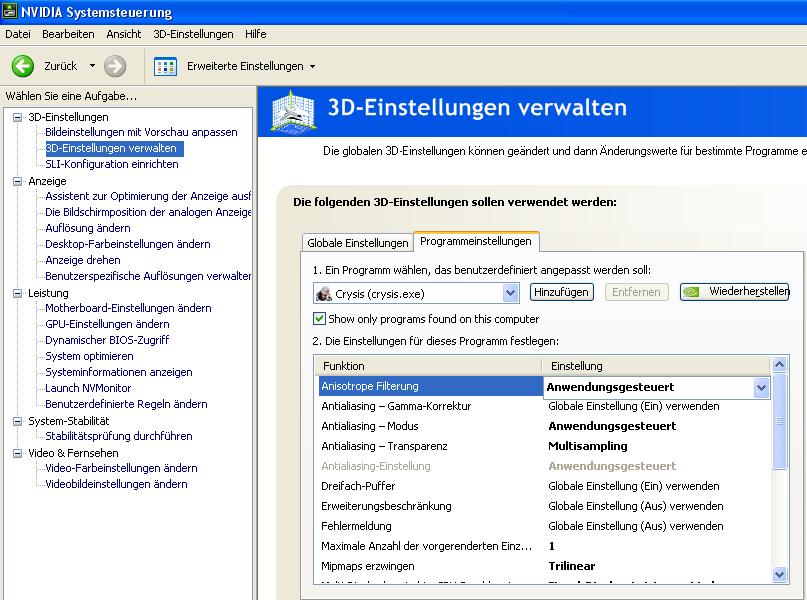The width and height of the screenshot is (807, 600).
Task: Click the NVIDIA Systemsteuerung title bar icon
Action: (10, 11)
